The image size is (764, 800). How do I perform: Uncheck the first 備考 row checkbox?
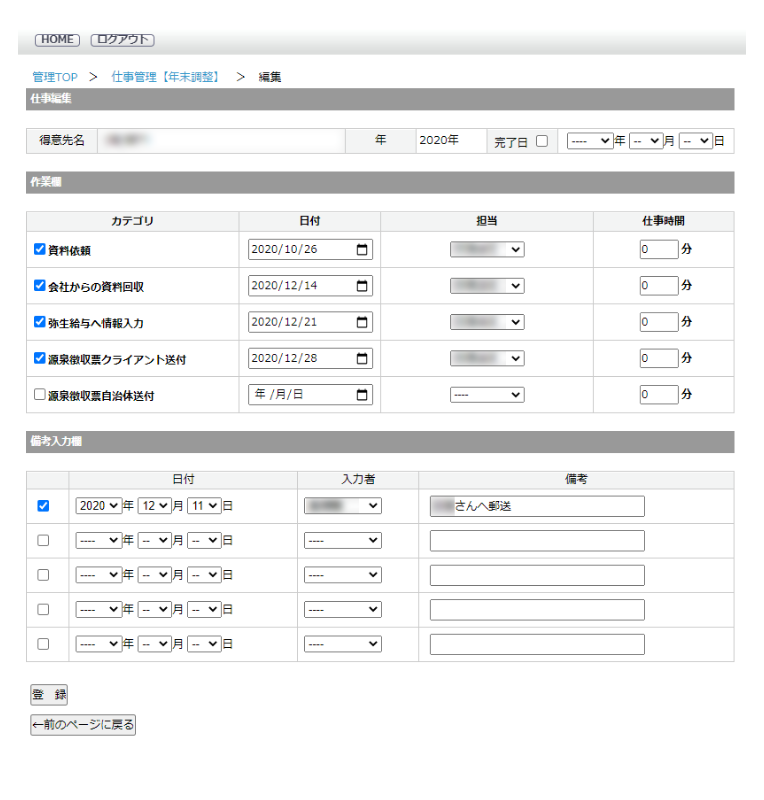43,506
